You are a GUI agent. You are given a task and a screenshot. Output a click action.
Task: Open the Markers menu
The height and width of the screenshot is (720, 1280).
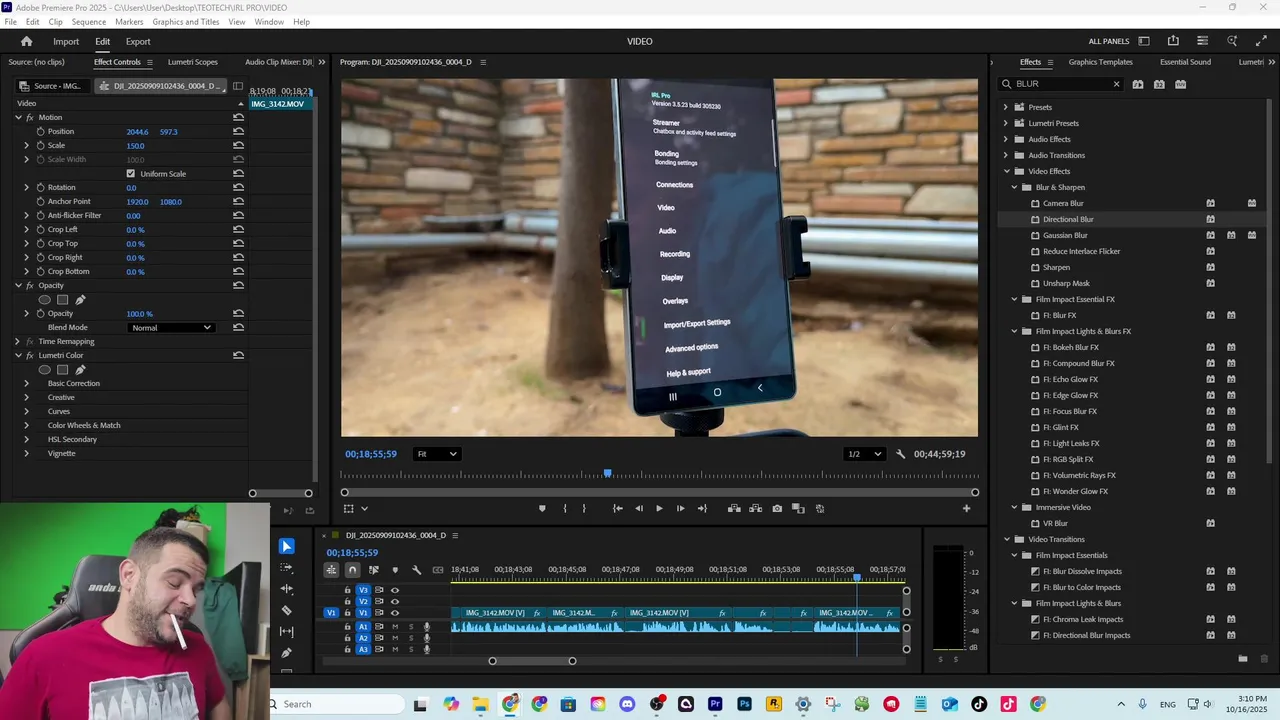click(x=129, y=22)
